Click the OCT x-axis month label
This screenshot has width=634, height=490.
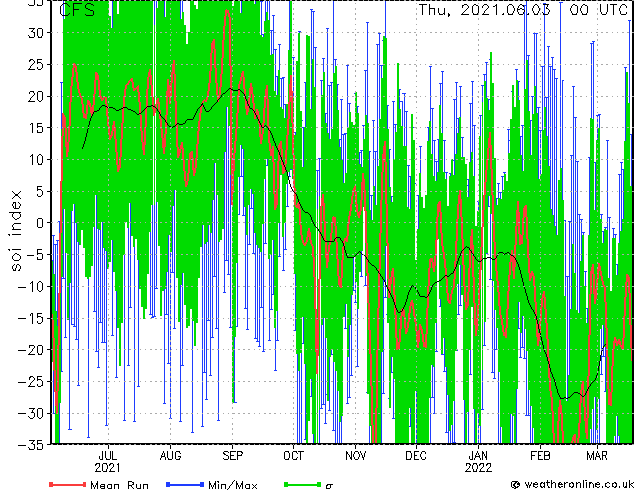293,456
